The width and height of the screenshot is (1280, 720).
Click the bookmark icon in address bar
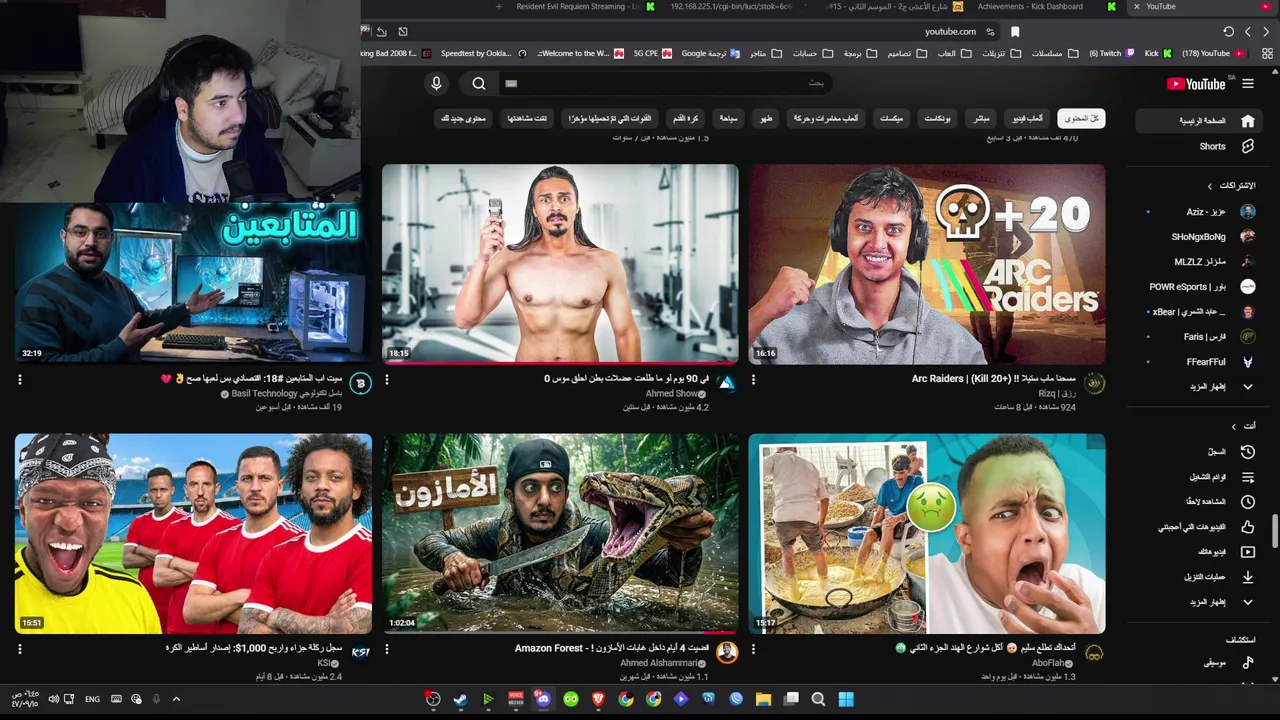[x=1015, y=31]
